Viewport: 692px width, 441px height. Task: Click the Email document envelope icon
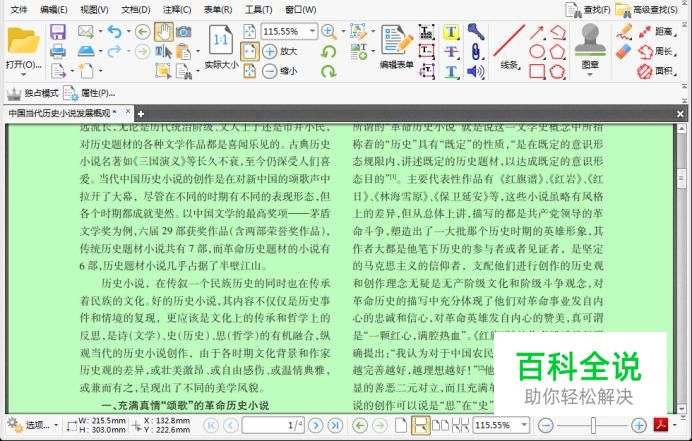86,31
